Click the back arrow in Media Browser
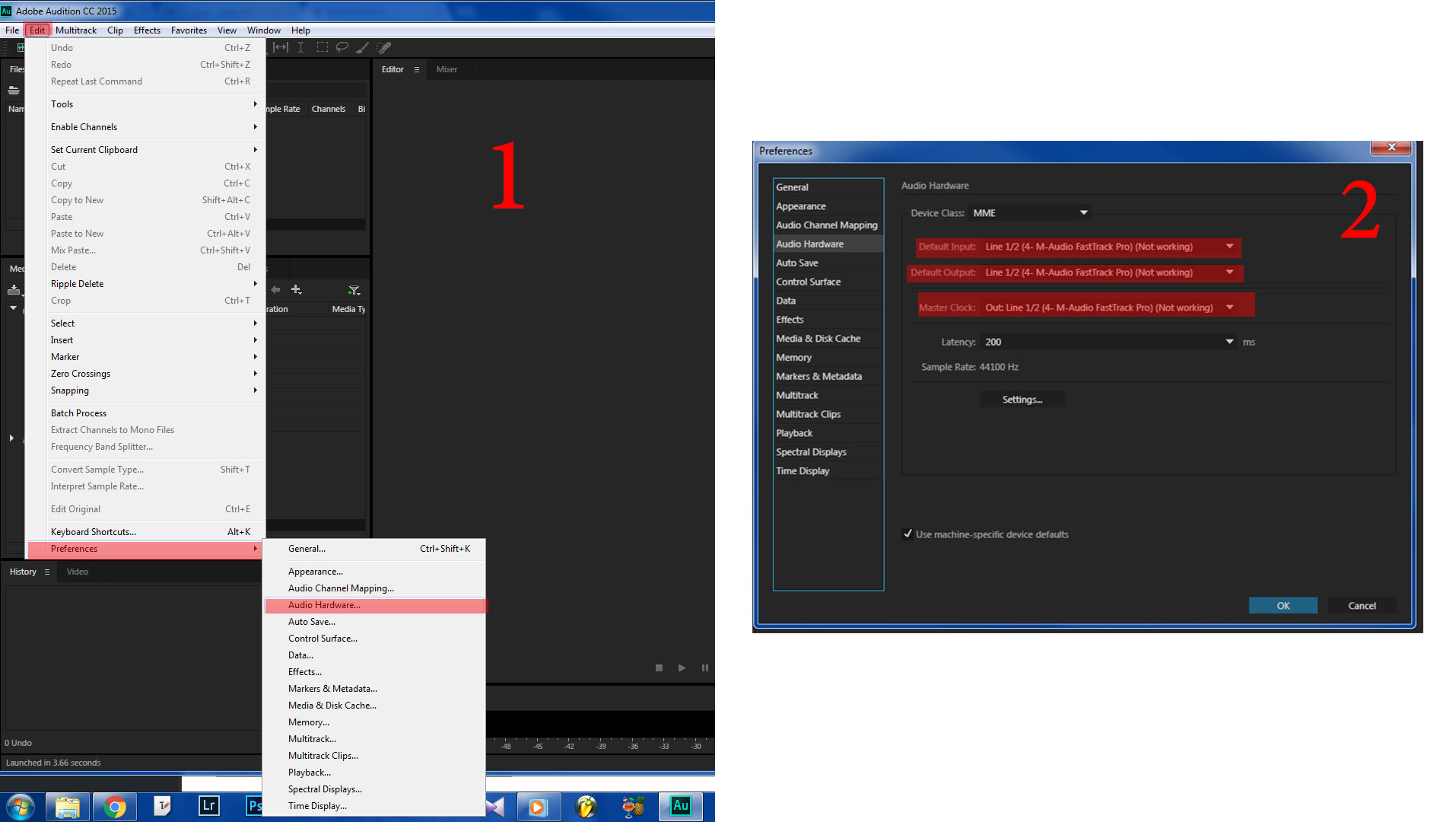Viewport: 1456px width, 822px height. coord(275,289)
